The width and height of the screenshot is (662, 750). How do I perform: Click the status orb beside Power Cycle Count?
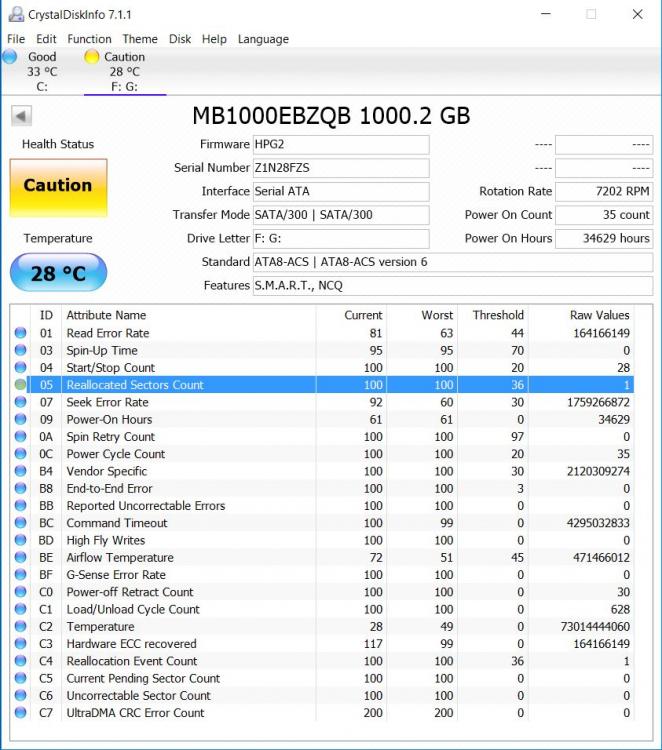(21, 453)
